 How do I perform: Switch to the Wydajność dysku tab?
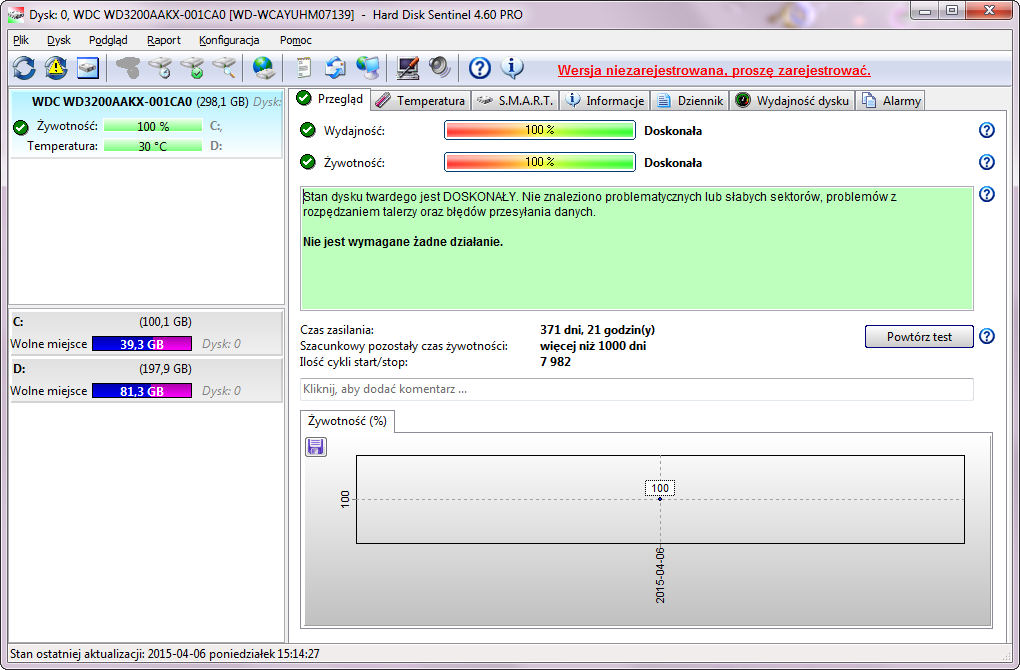(x=792, y=101)
